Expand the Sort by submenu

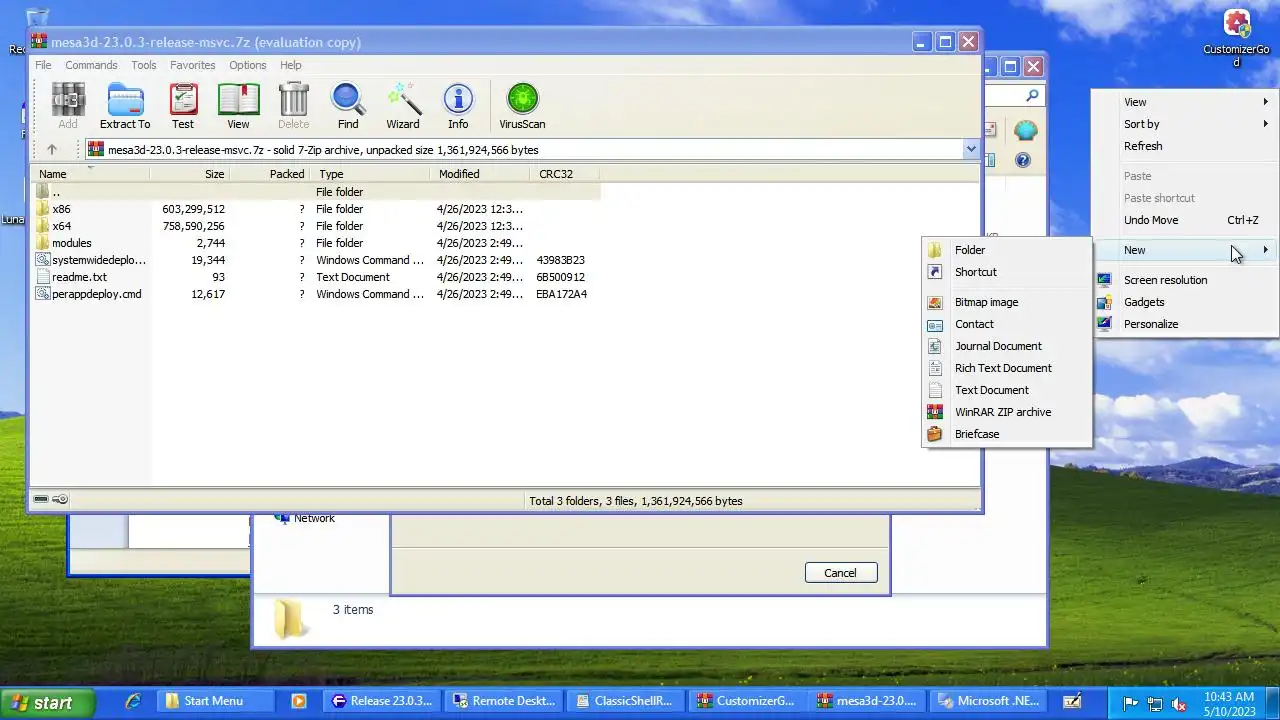tap(1185, 124)
